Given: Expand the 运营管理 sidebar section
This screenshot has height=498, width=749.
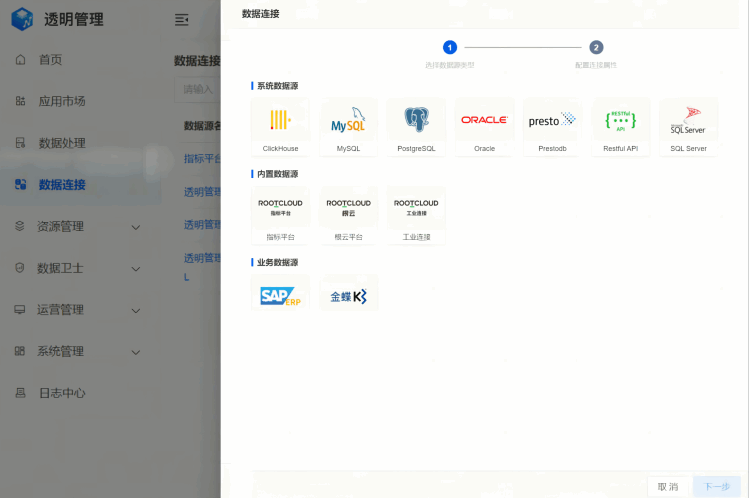Looking at the screenshot, I should (136, 310).
